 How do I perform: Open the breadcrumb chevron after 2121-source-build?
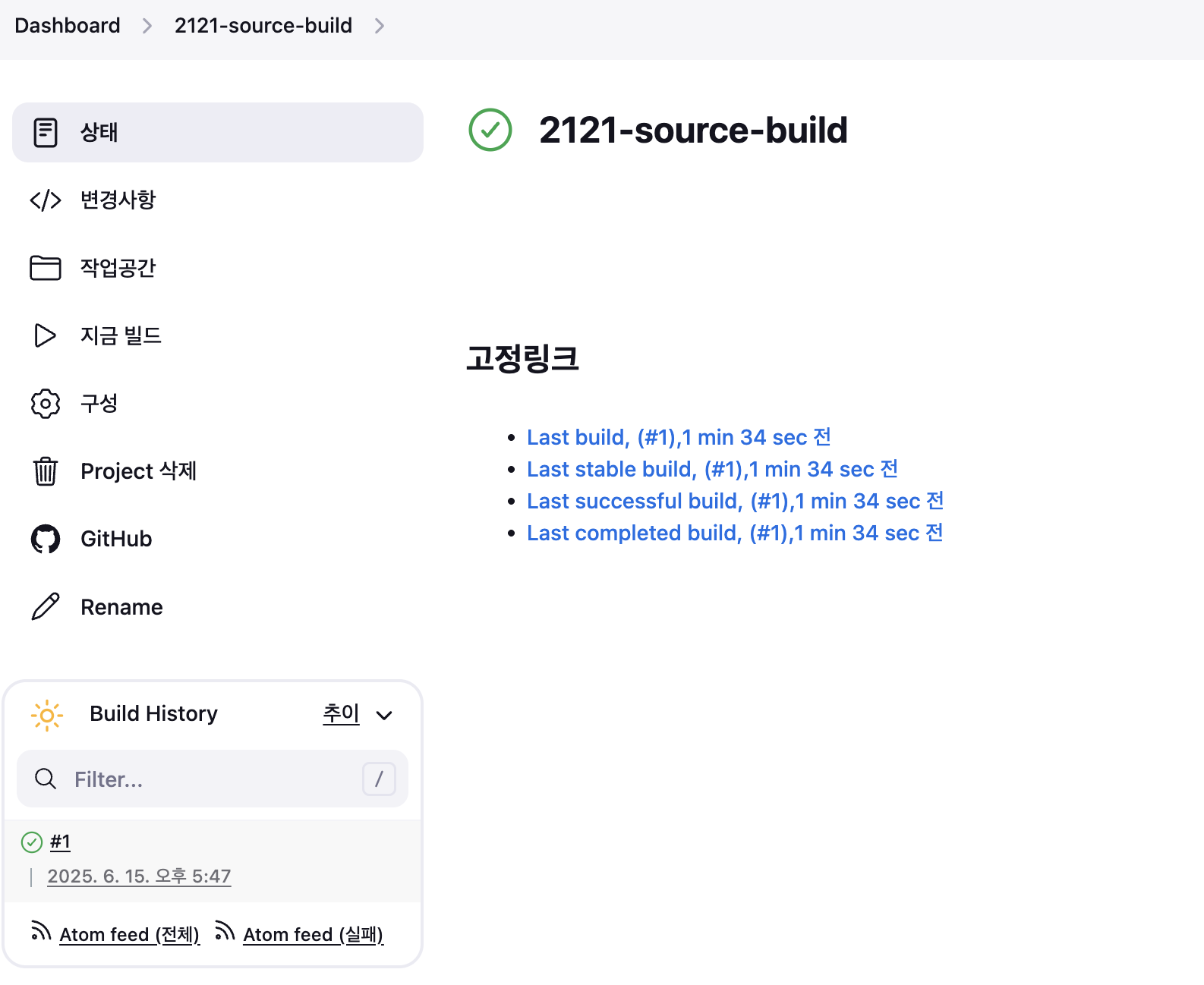[x=380, y=26]
